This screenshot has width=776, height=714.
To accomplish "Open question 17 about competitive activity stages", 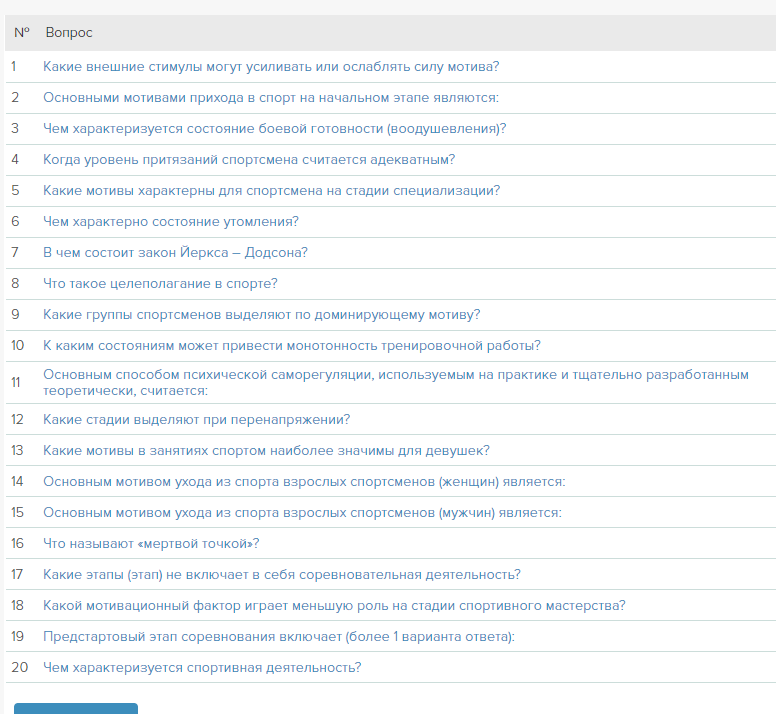I will (x=281, y=575).
